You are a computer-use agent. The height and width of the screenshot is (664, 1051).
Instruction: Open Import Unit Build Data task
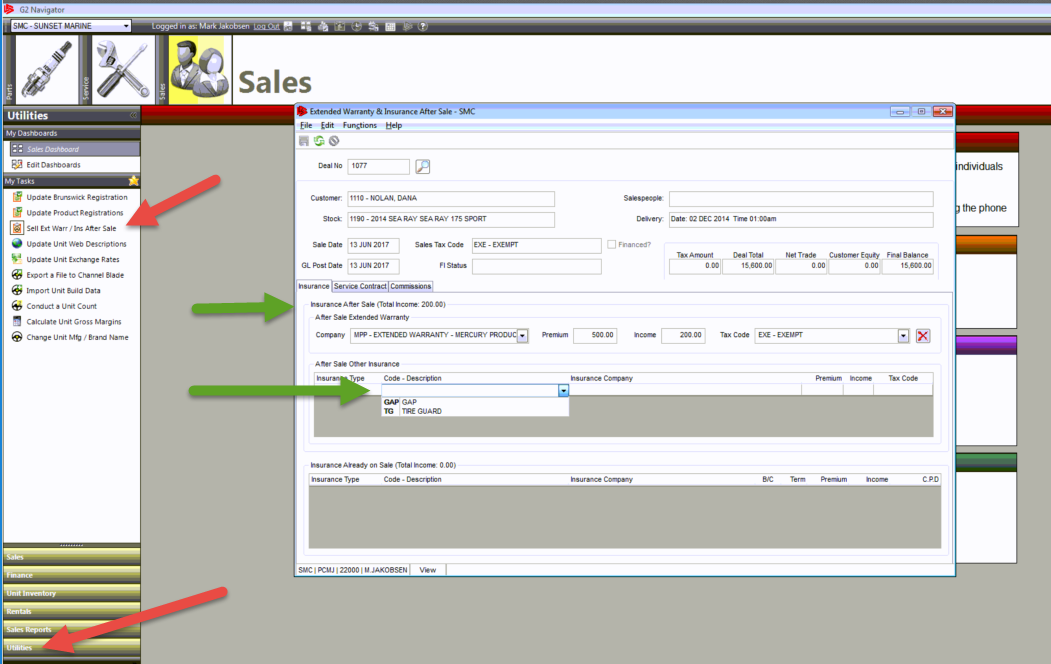pos(63,290)
